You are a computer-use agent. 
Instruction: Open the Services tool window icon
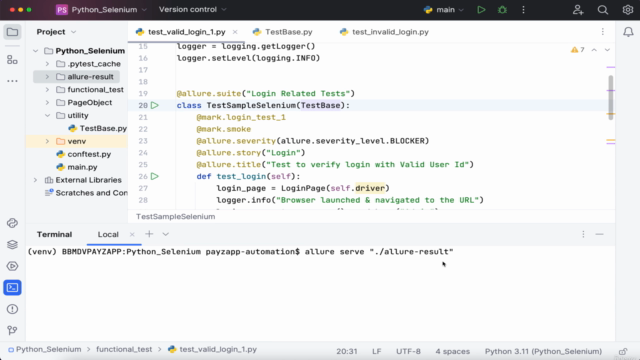[12, 266]
